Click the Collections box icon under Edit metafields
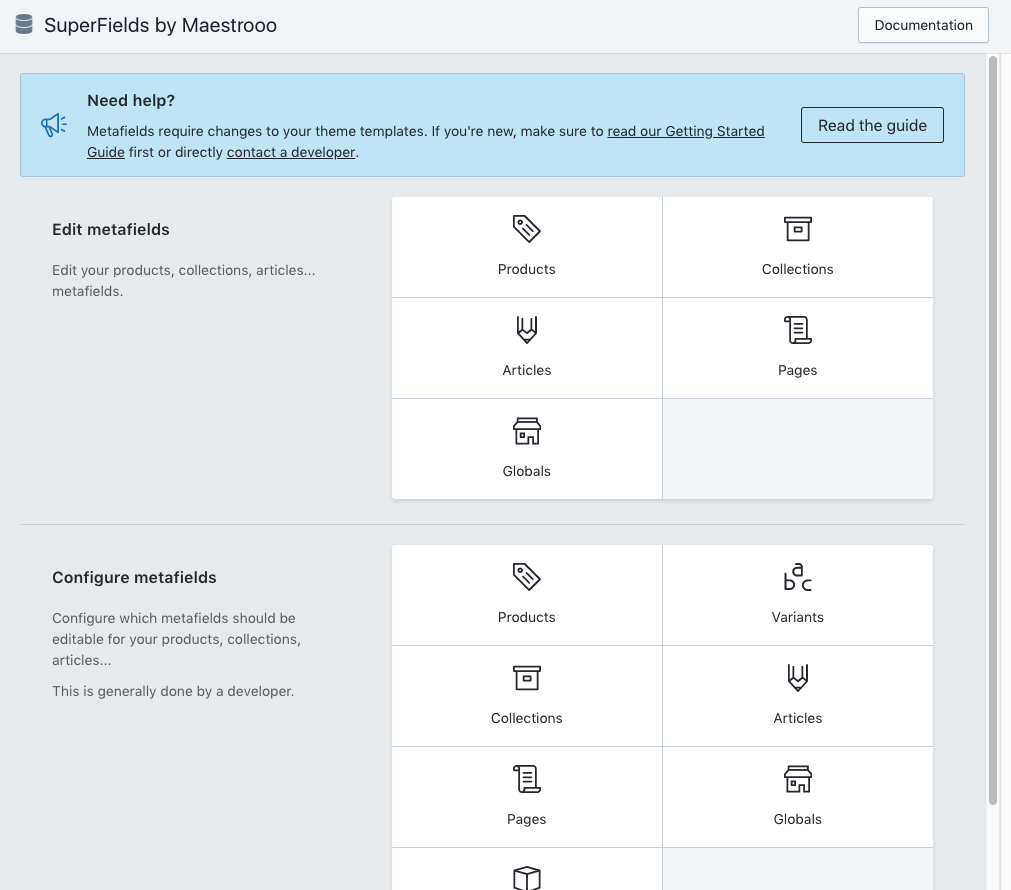This screenshot has height=890, width=1011. pyautogui.click(x=798, y=229)
